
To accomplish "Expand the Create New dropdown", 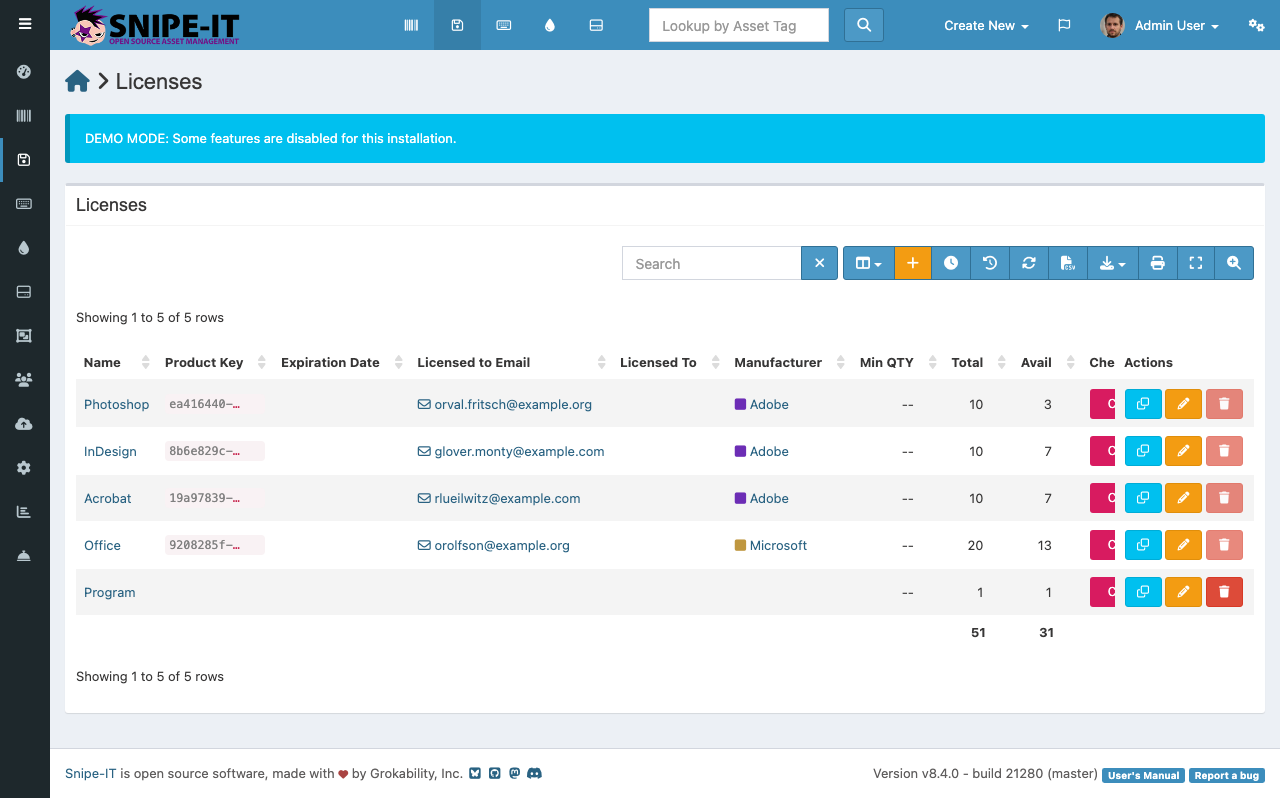I will click(986, 26).
